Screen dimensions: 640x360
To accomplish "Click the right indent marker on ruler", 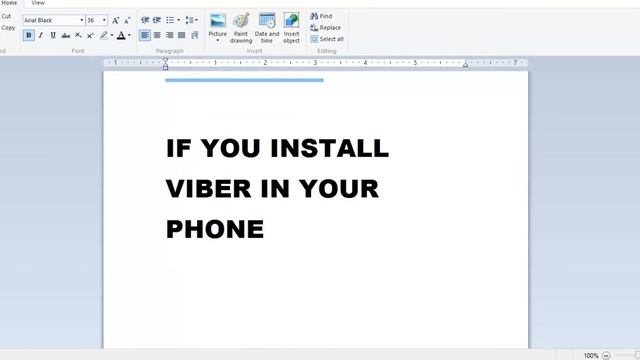I will [465, 64].
